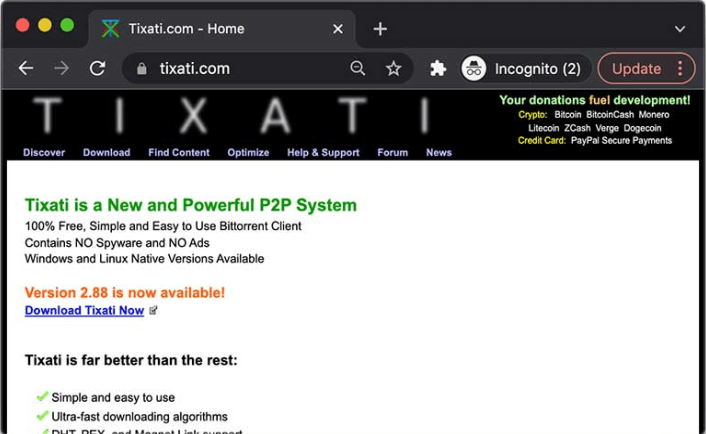Click the browser back arrow

tap(26, 68)
